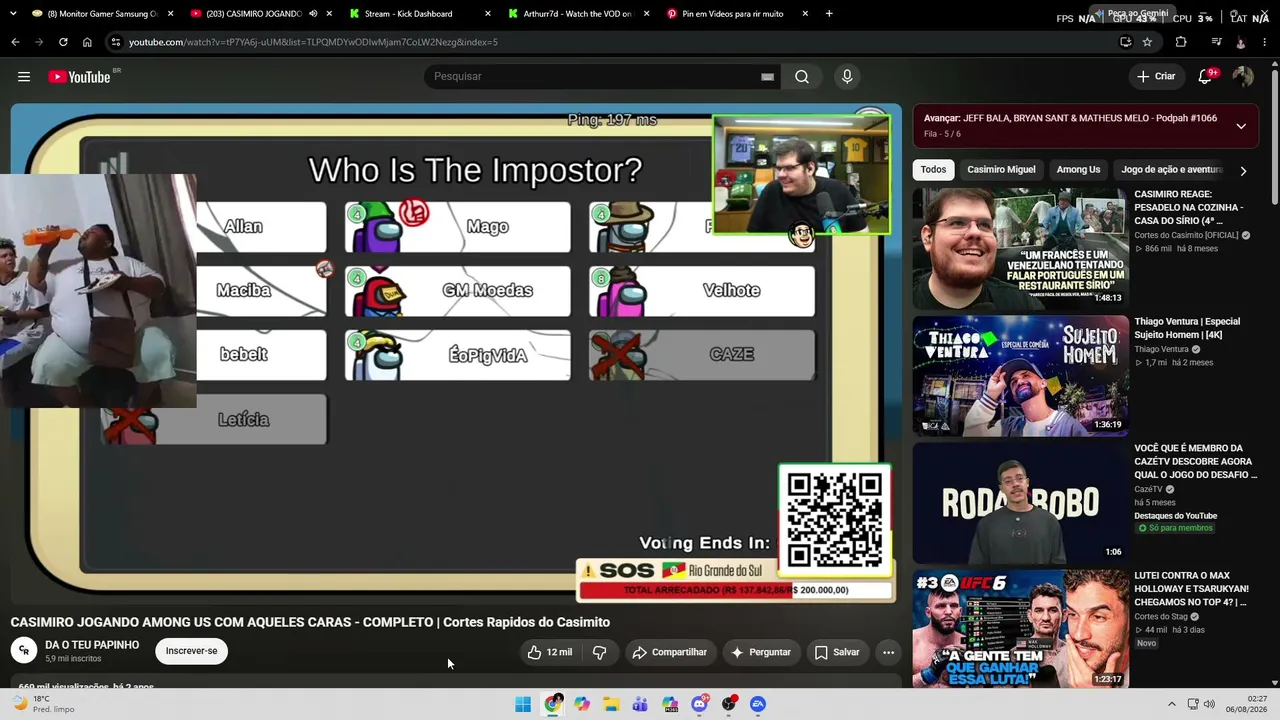View site information beside the URL
Image resolution: width=1280 pixels, height=720 pixels.
116,42
